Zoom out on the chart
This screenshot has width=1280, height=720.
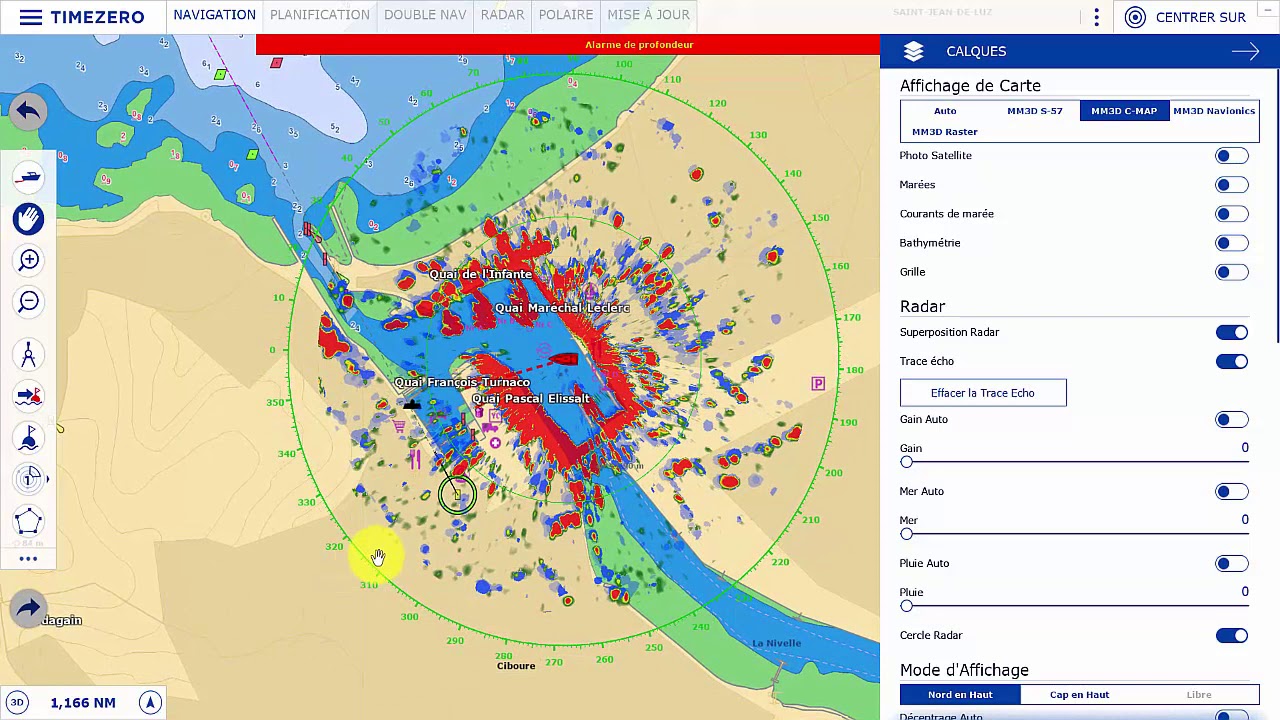point(28,302)
